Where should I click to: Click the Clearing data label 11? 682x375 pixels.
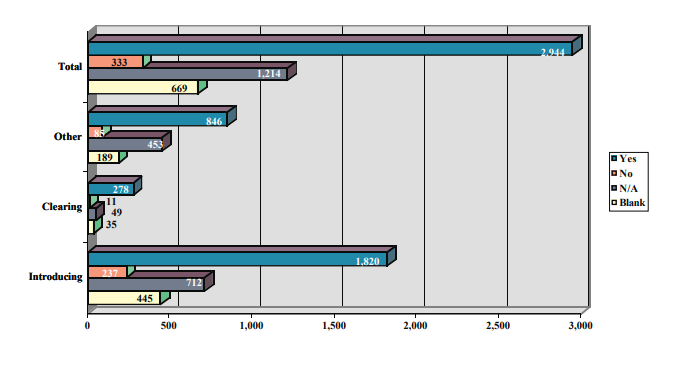111,201
